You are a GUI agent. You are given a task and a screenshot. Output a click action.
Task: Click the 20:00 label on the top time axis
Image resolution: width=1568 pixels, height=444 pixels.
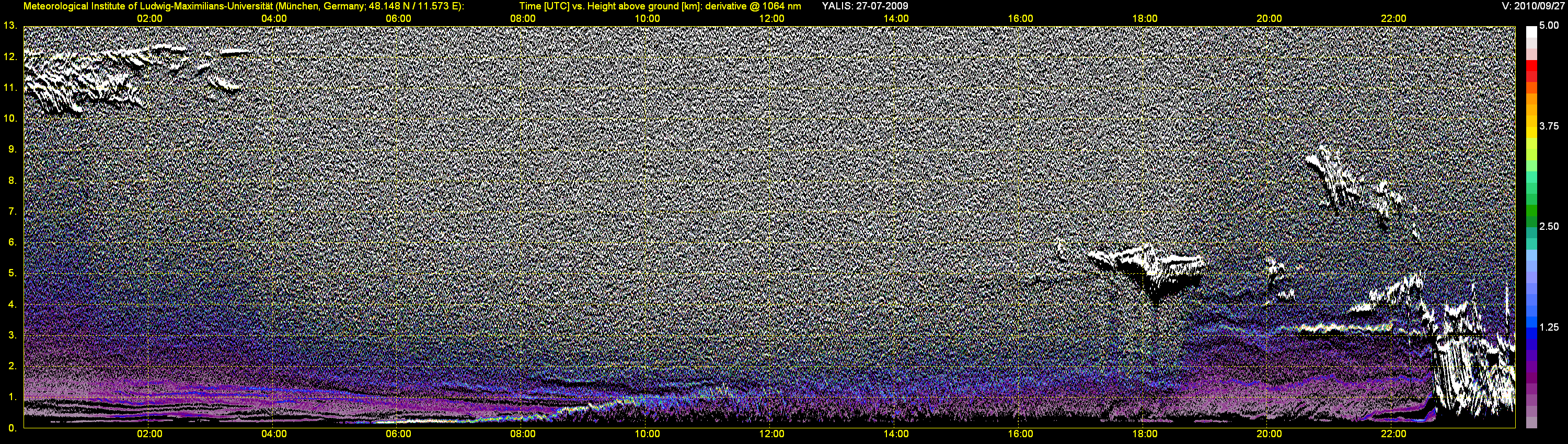(1269, 19)
